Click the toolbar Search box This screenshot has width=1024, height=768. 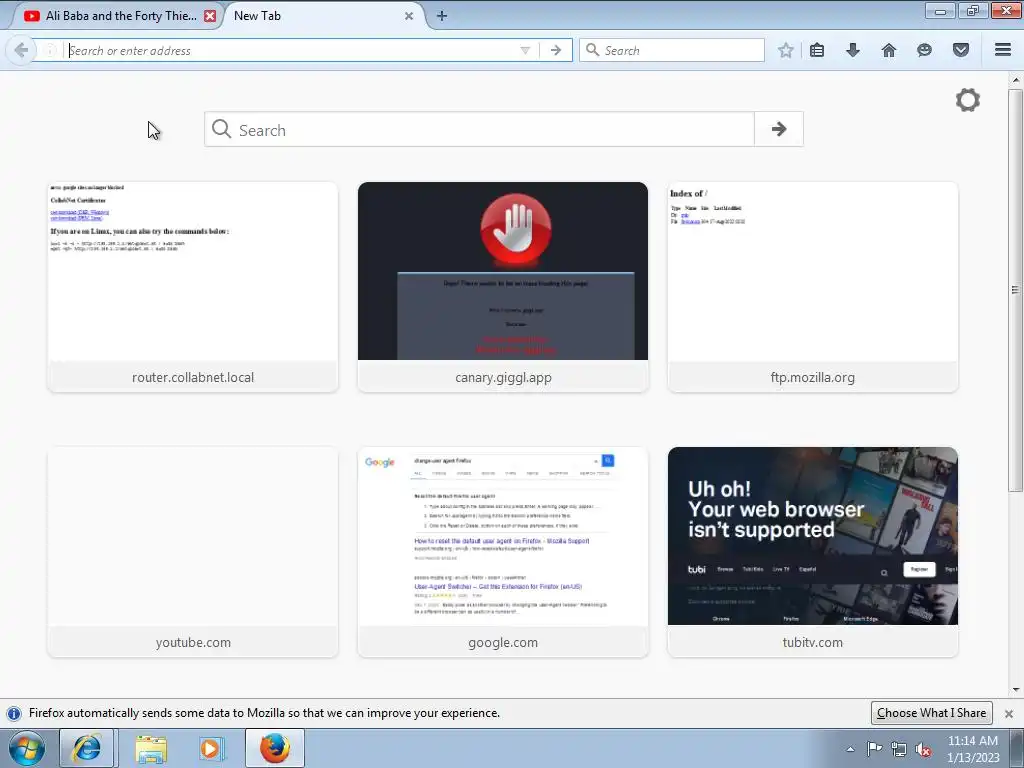[x=671, y=50]
